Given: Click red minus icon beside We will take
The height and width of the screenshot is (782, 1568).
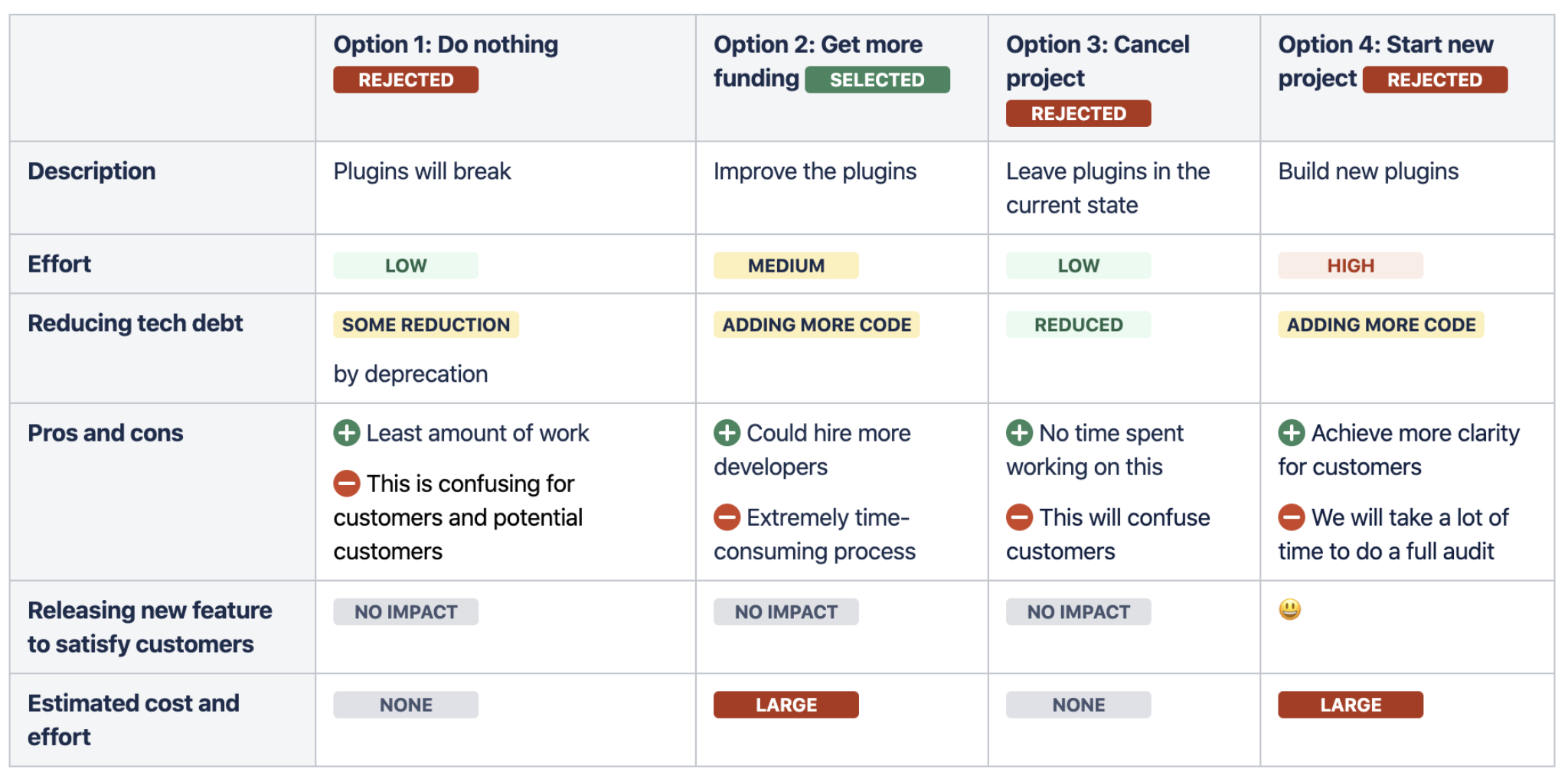Looking at the screenshot, I should click(x=1291, y=517).
